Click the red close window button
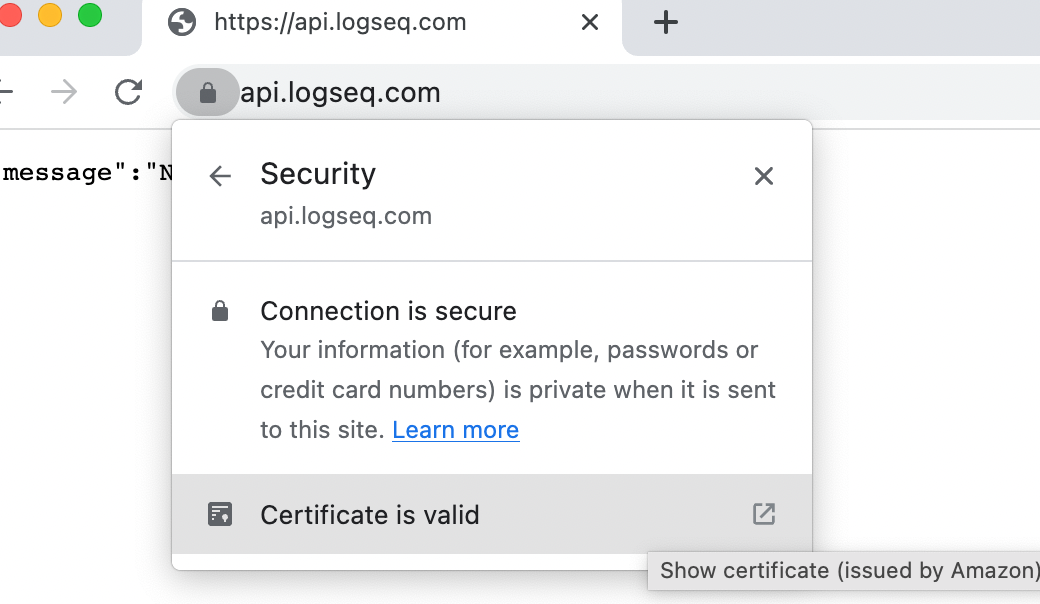1040x604 pixels. [11, 16]
